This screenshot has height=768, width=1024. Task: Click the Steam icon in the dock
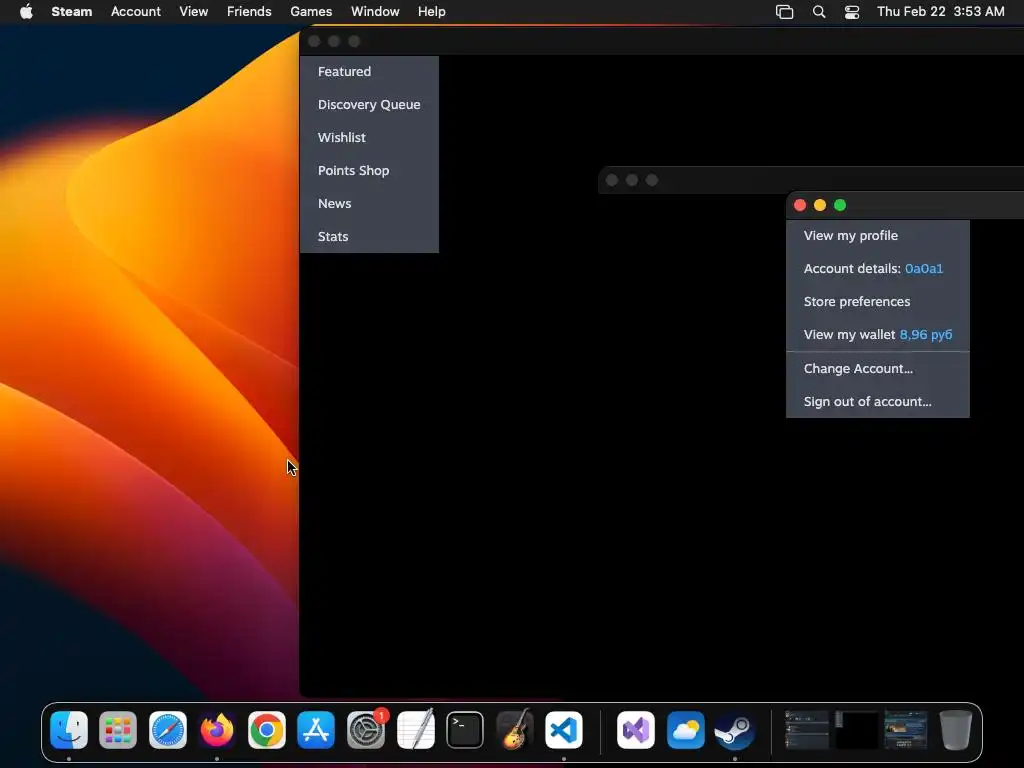point(735,729)
